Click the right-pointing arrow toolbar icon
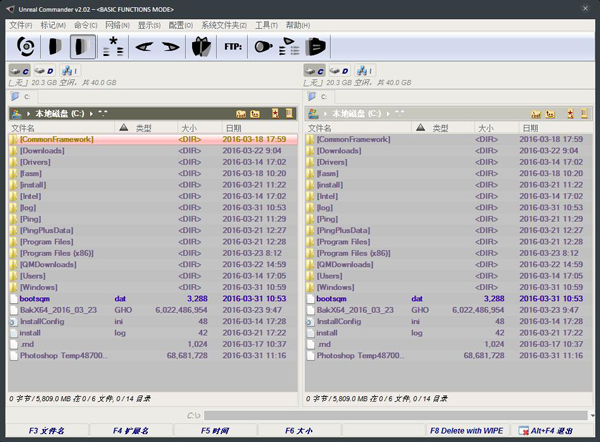 pyautogui.click(x=170, y=47)
